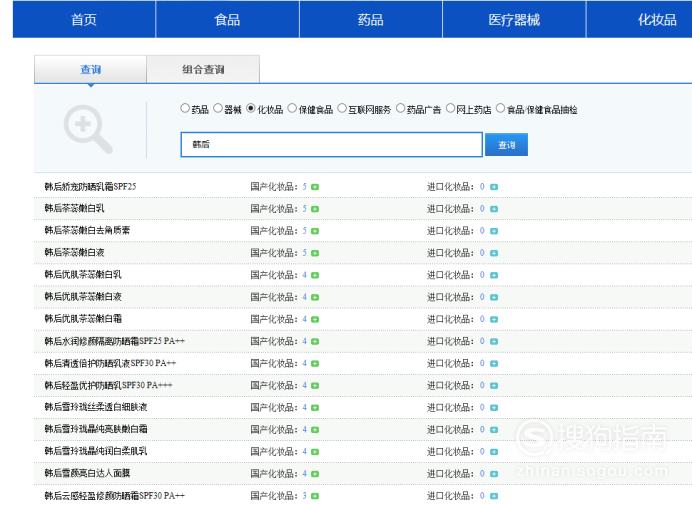
Task: Switch to the 查询 tab
Action: 90,69
